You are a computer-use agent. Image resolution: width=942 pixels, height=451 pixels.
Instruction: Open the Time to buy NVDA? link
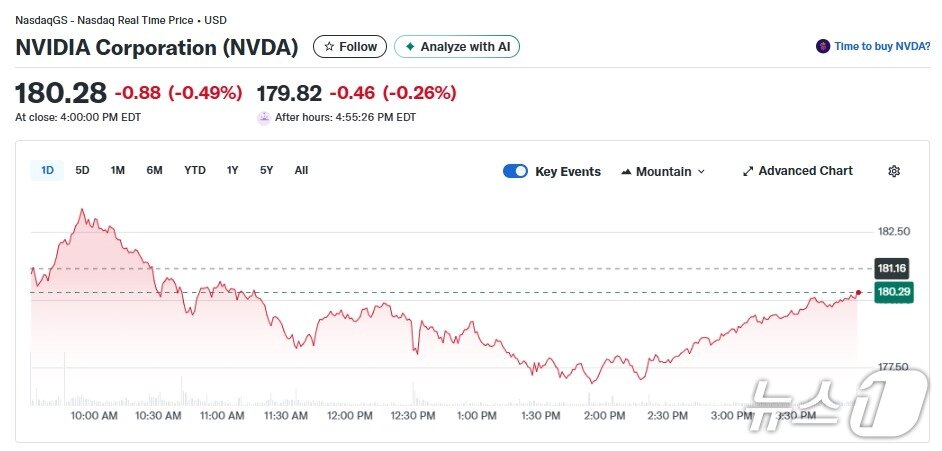tap(882, 46)
